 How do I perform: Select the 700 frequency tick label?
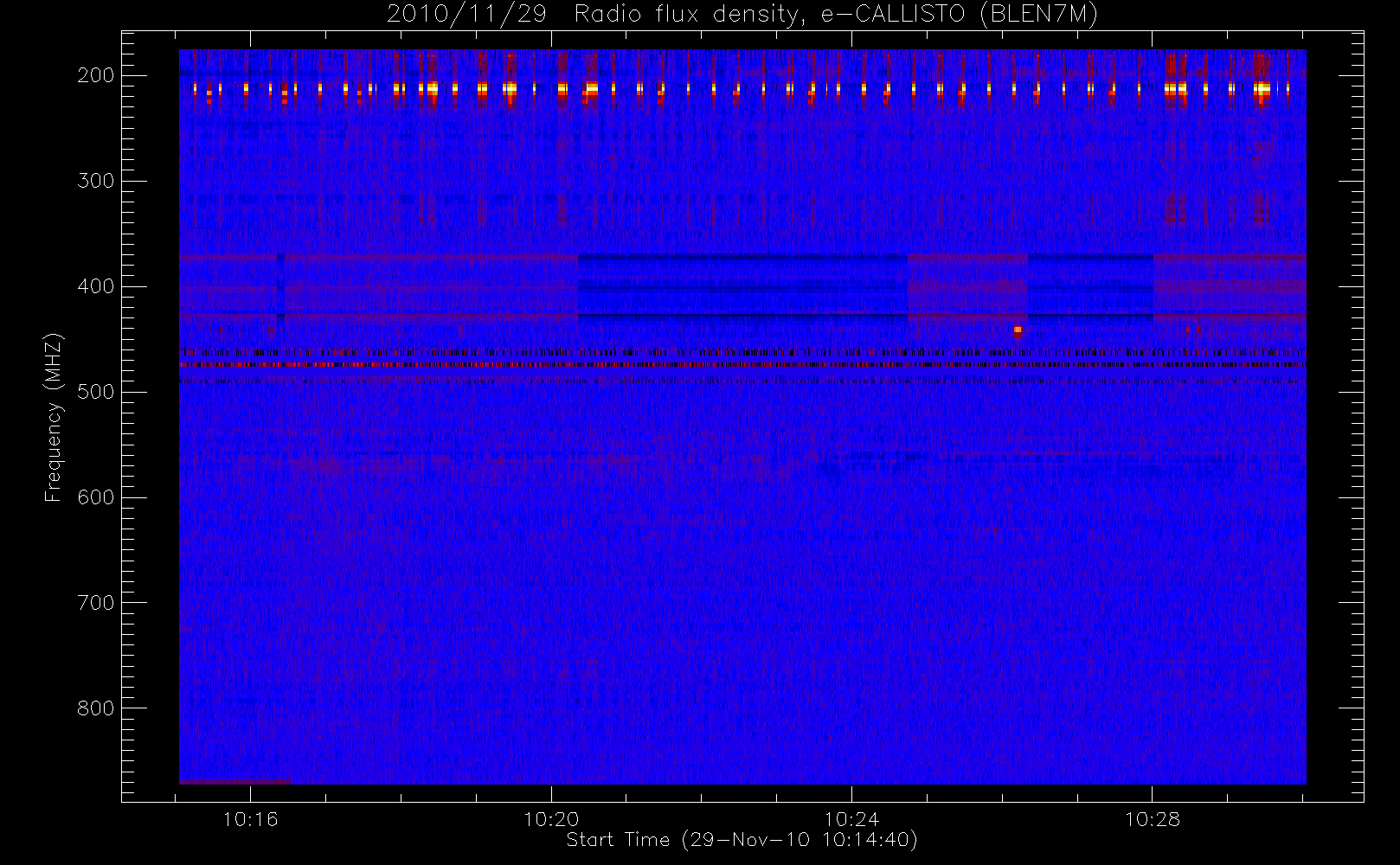point(95,603)
